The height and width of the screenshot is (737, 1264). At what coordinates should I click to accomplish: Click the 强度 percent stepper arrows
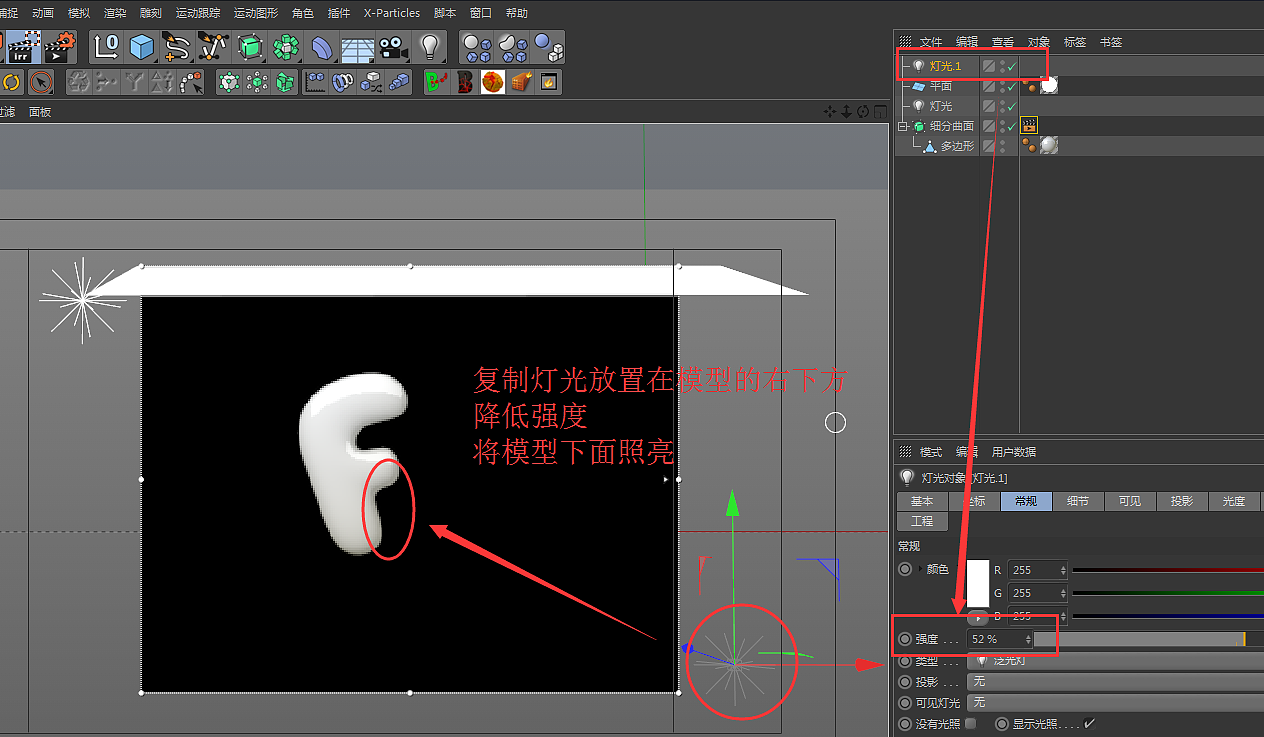[1027, 639]
